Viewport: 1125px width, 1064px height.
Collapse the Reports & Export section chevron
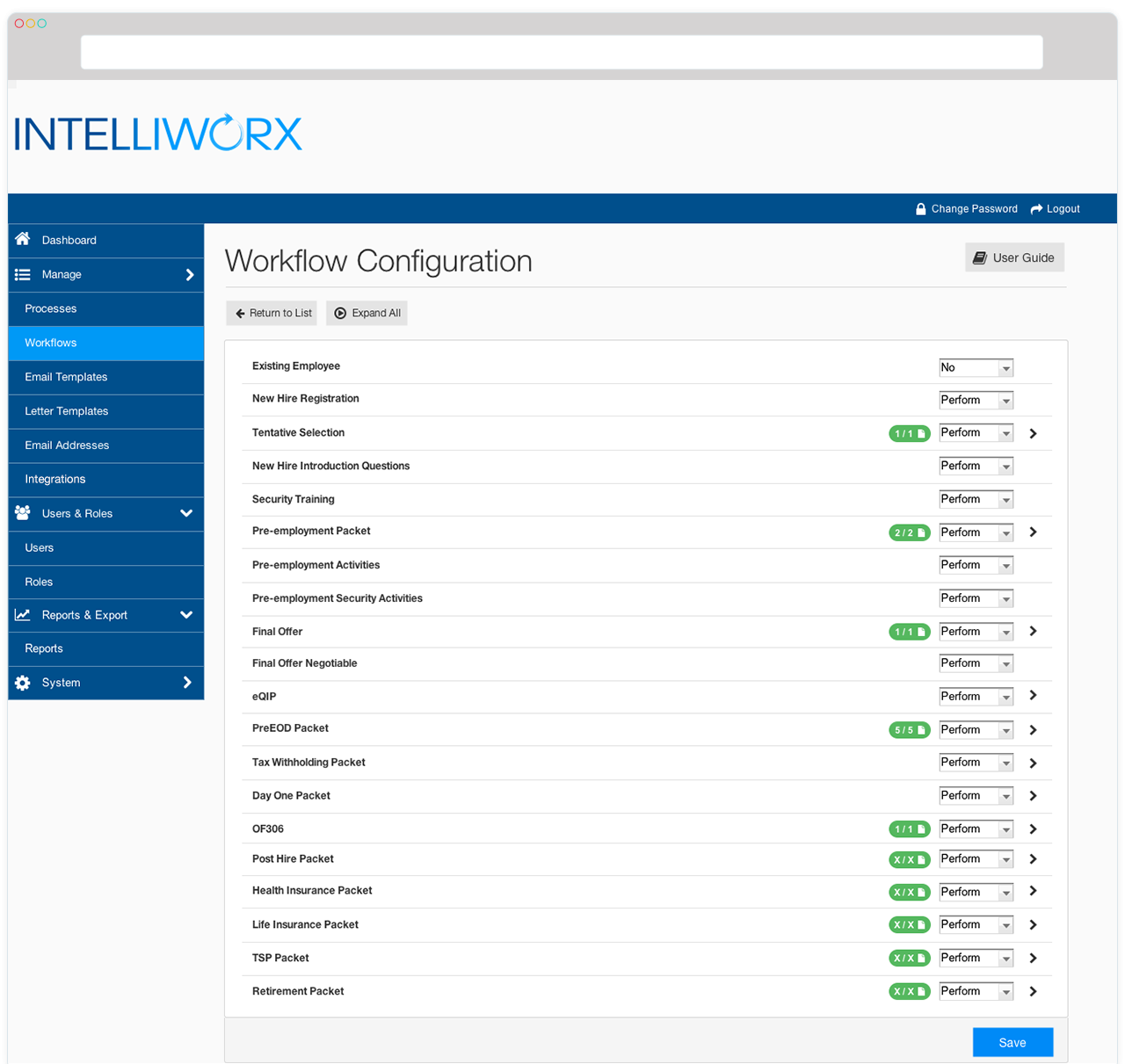click(186, 615)
